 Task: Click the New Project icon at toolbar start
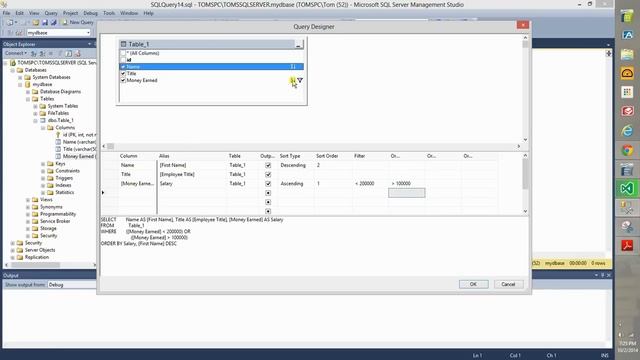point(11,22)
